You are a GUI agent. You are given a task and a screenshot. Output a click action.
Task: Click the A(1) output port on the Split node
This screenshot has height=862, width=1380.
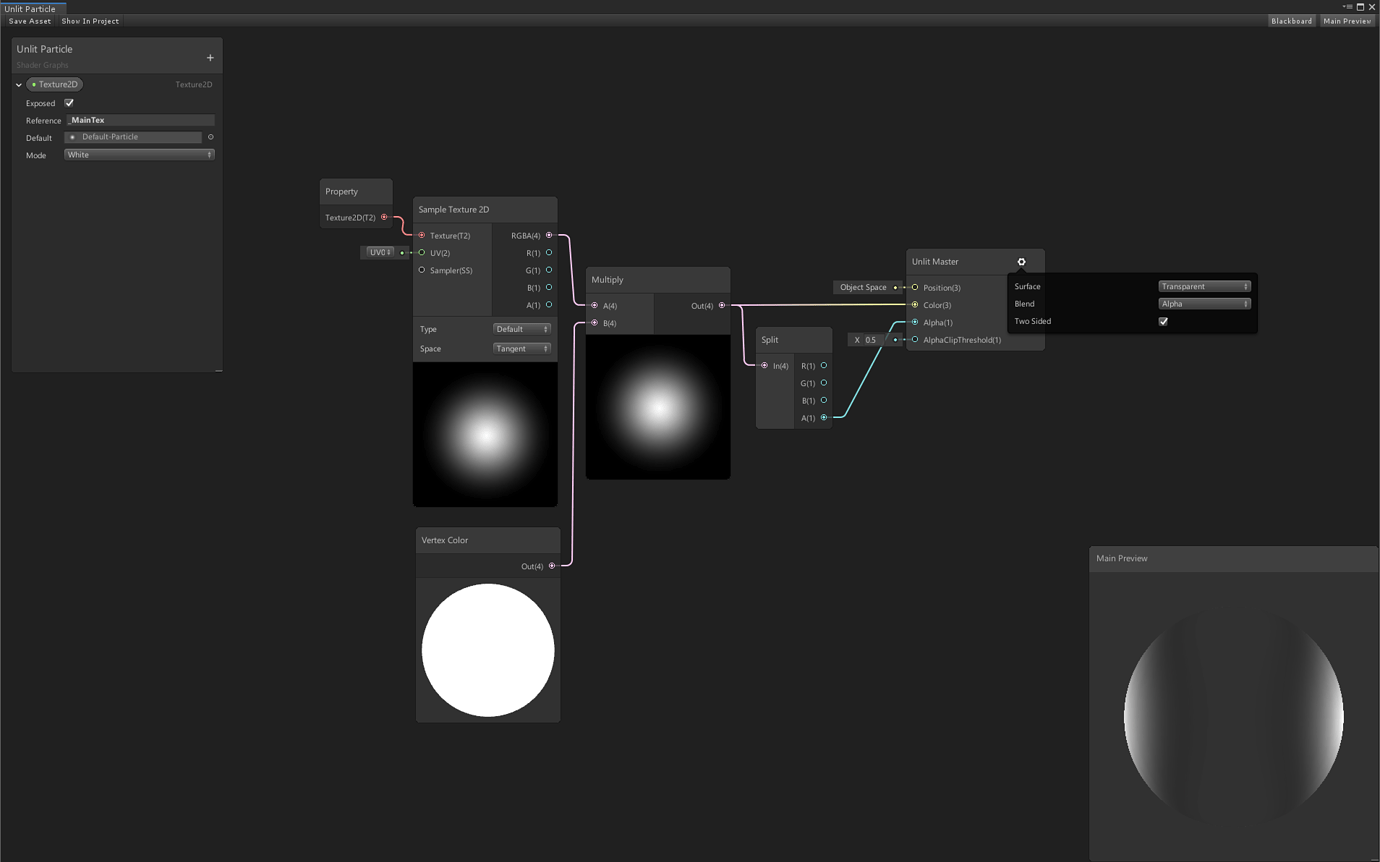(x=823, y=417)
